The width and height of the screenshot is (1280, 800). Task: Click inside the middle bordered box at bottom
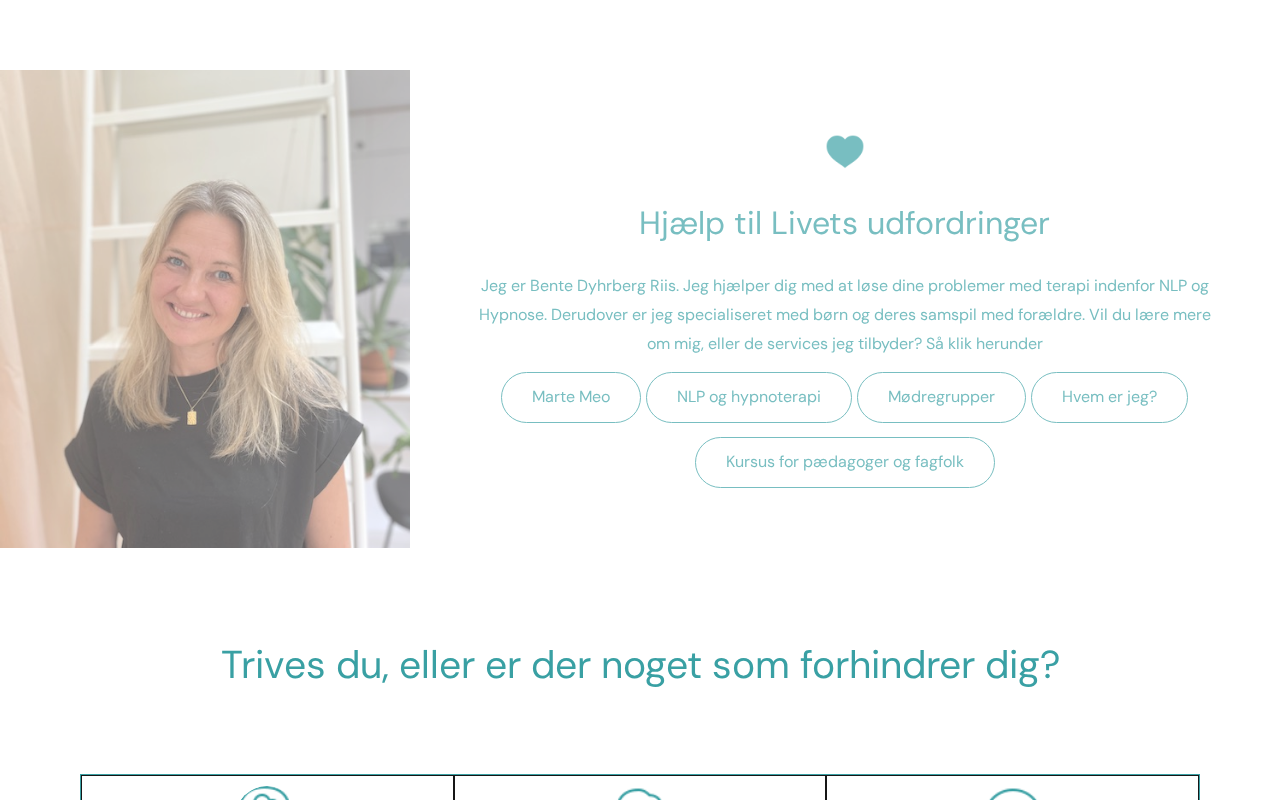[640, 788]
